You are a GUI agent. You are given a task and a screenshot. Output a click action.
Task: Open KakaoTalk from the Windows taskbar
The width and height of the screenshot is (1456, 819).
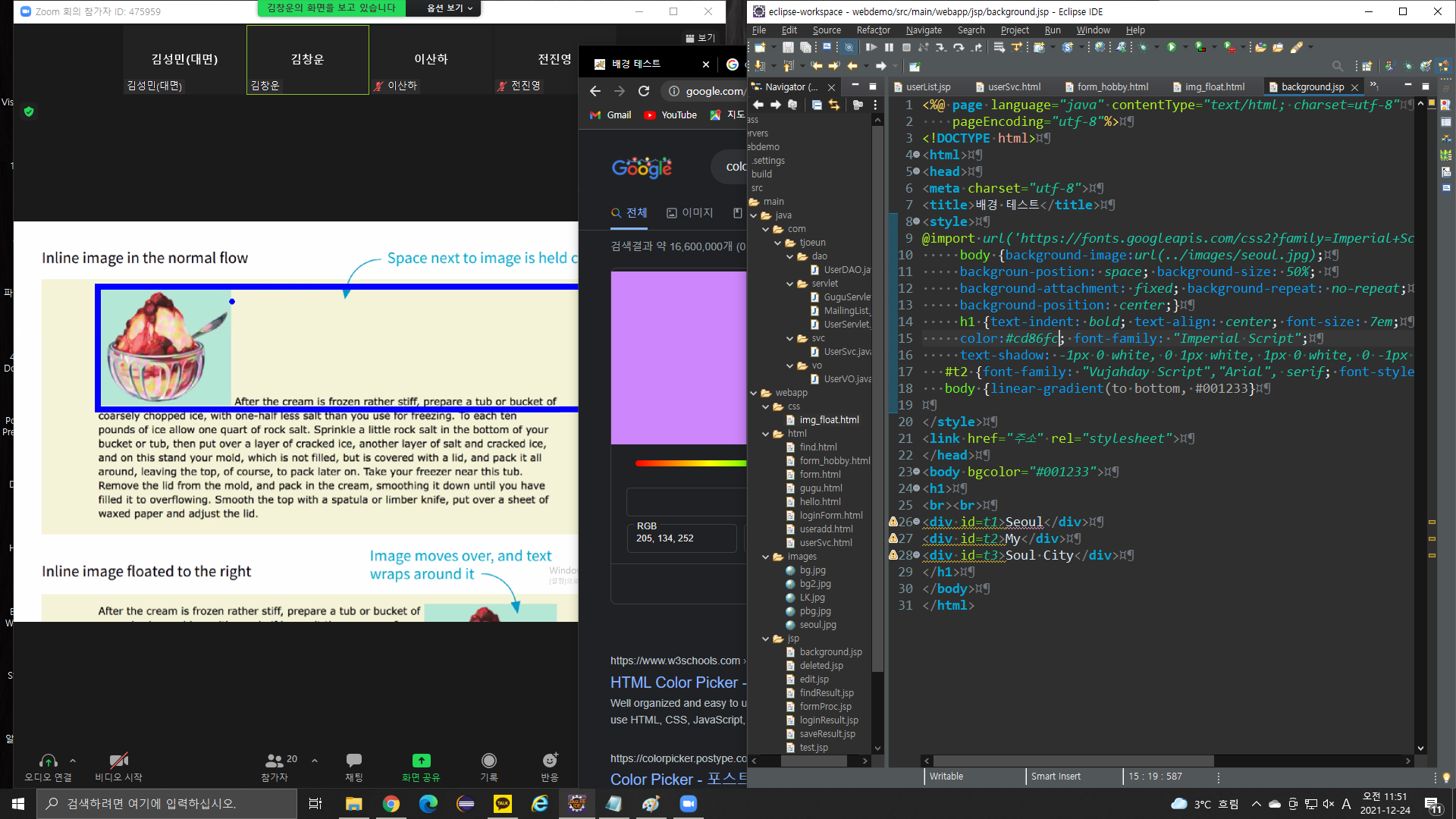click(503, 804)
